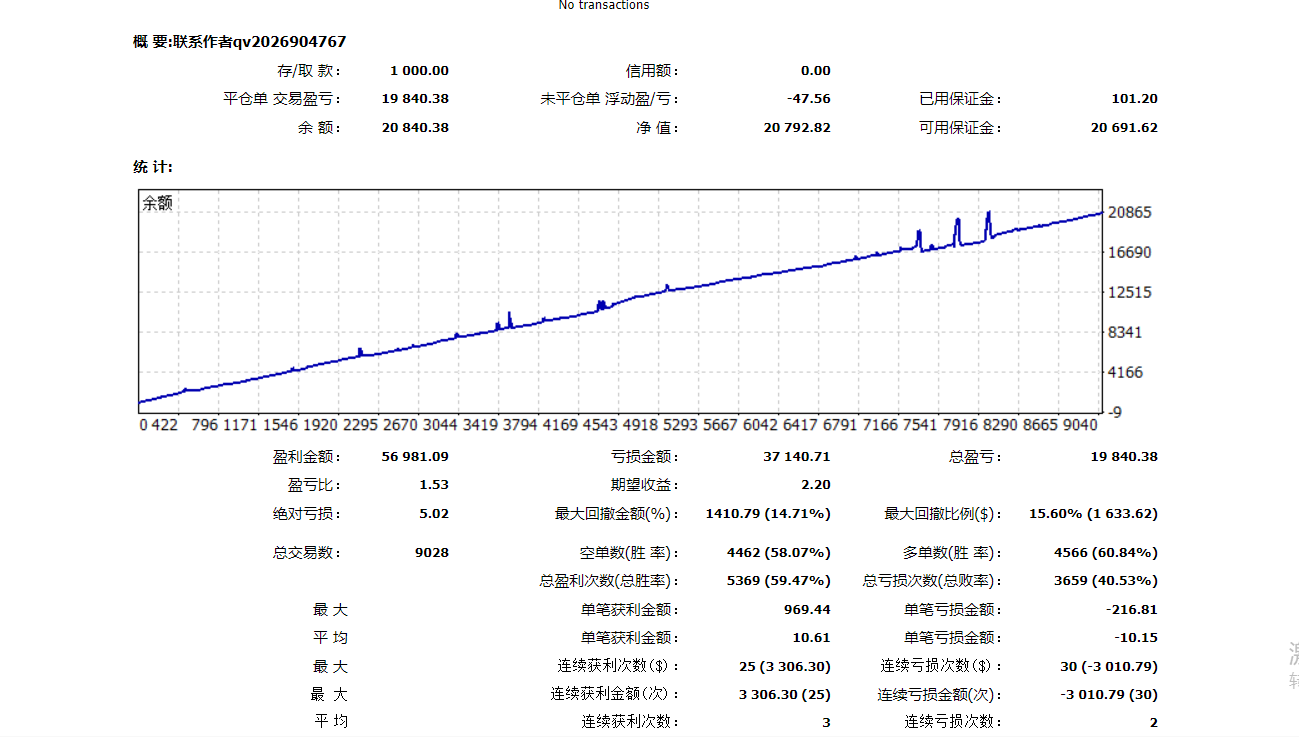The height and width of the screenshot is (737, 1299).
Task: Click expected payoff value 2.20
Action: pyautogui.click(x=816, y=484)
